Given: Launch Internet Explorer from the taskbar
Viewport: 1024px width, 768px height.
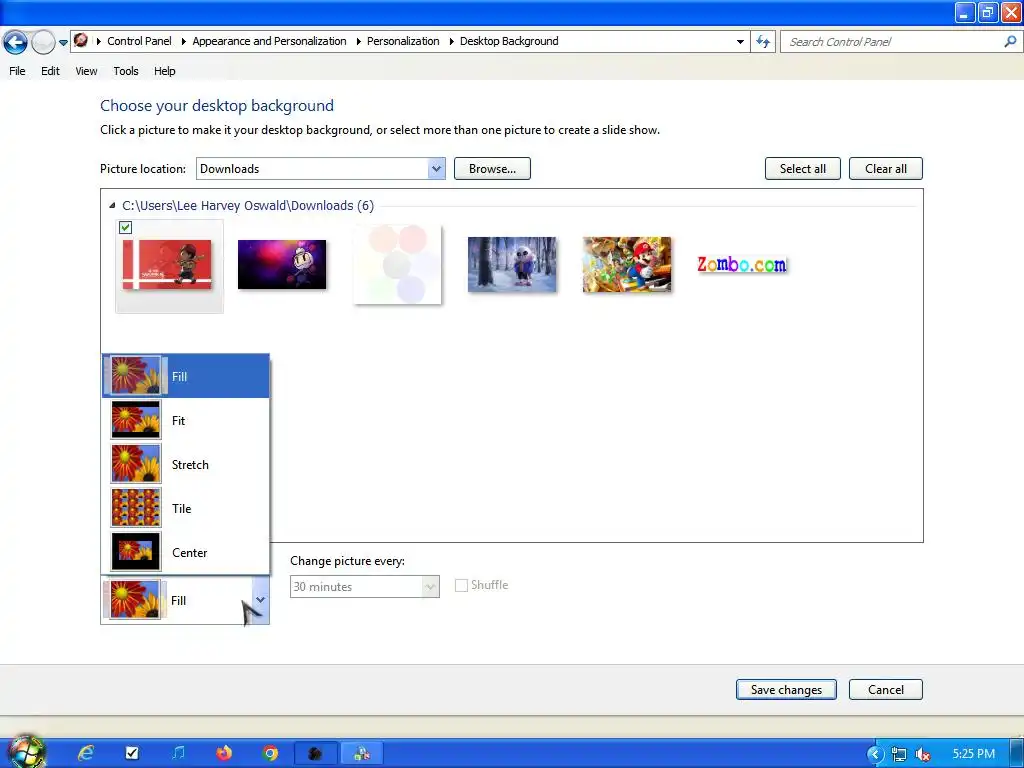Looking at the screenshot, I should coord(86,753).
